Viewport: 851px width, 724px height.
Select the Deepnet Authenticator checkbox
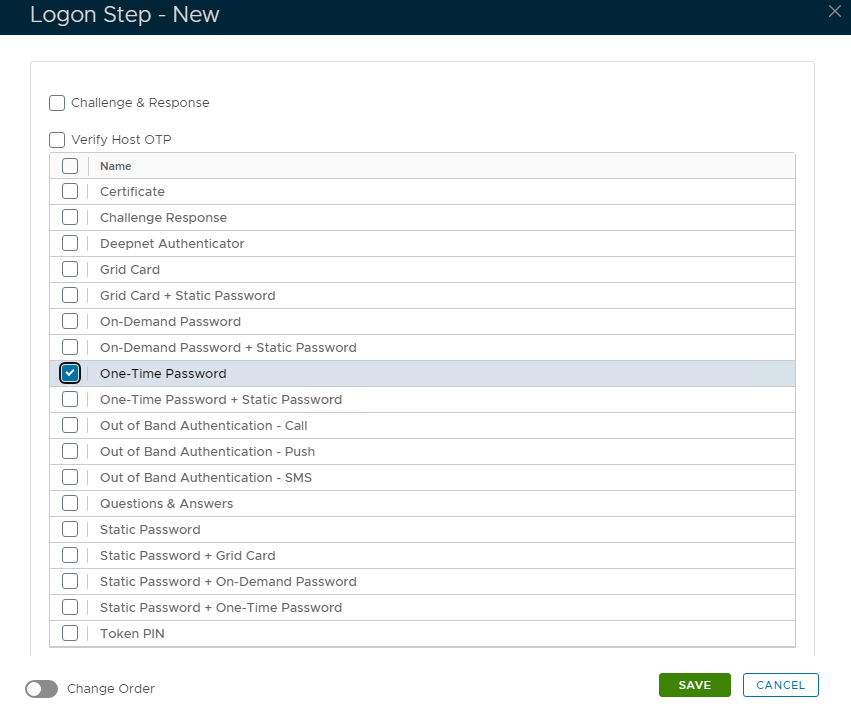(x=70, y=244)
